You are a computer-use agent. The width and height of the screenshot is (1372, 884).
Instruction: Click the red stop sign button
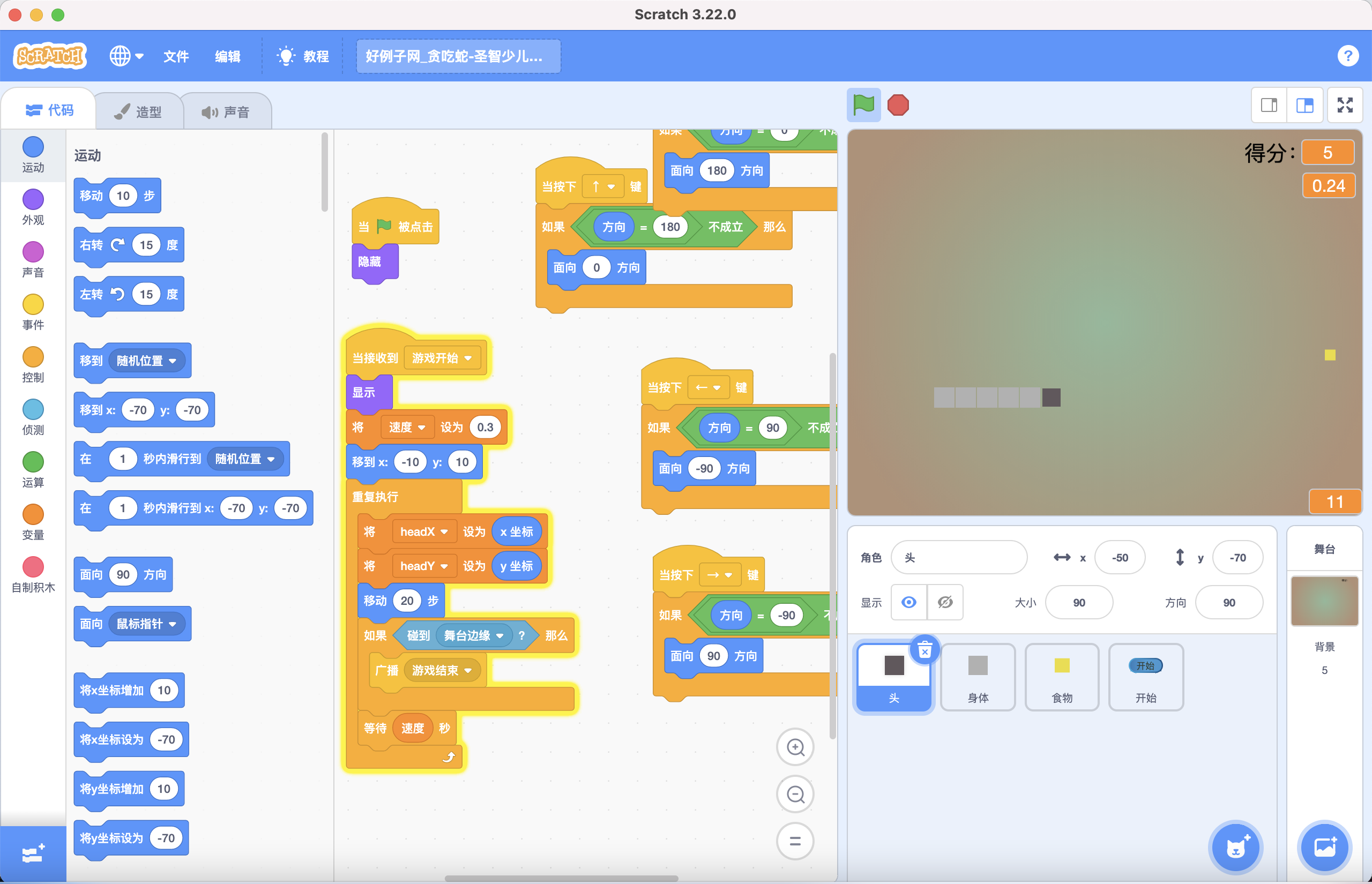pos(898,105)
